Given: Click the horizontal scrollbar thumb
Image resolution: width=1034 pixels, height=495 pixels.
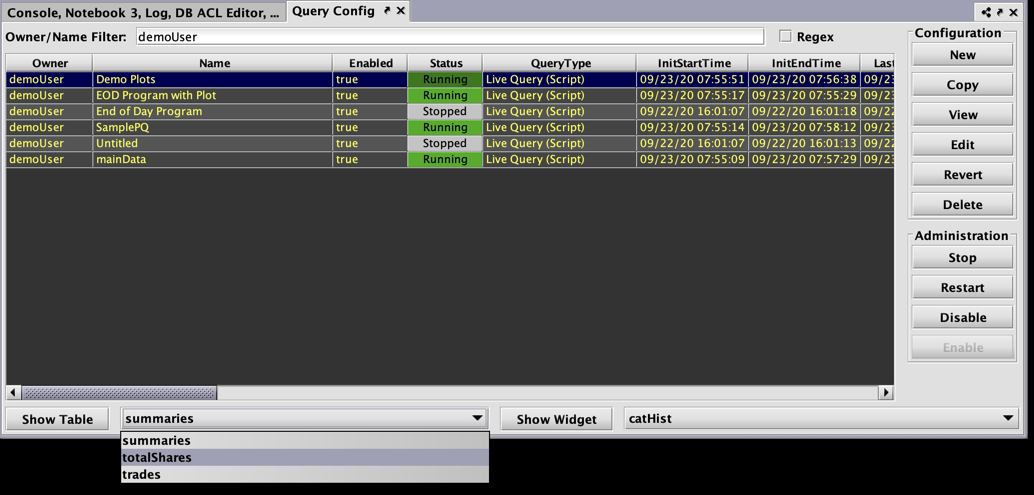Looking at the screenshot, I should pyautogui.click(x=119, y=393).
